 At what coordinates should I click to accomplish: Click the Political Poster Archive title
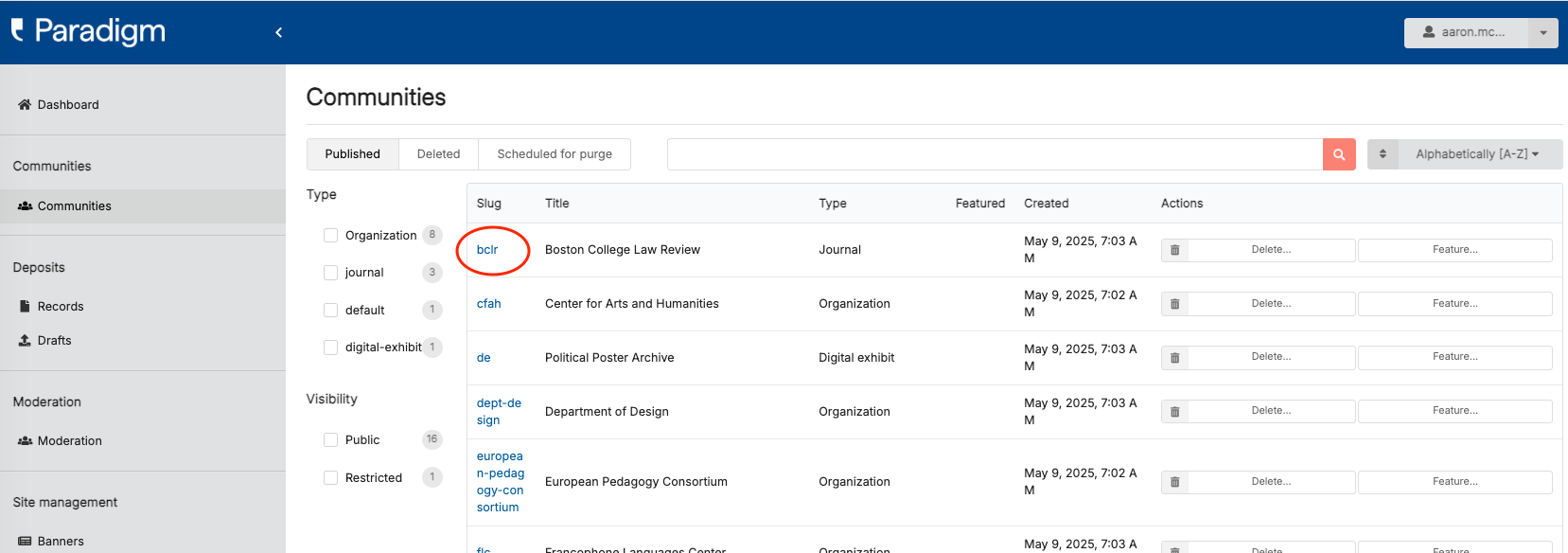tap(609, 358)
